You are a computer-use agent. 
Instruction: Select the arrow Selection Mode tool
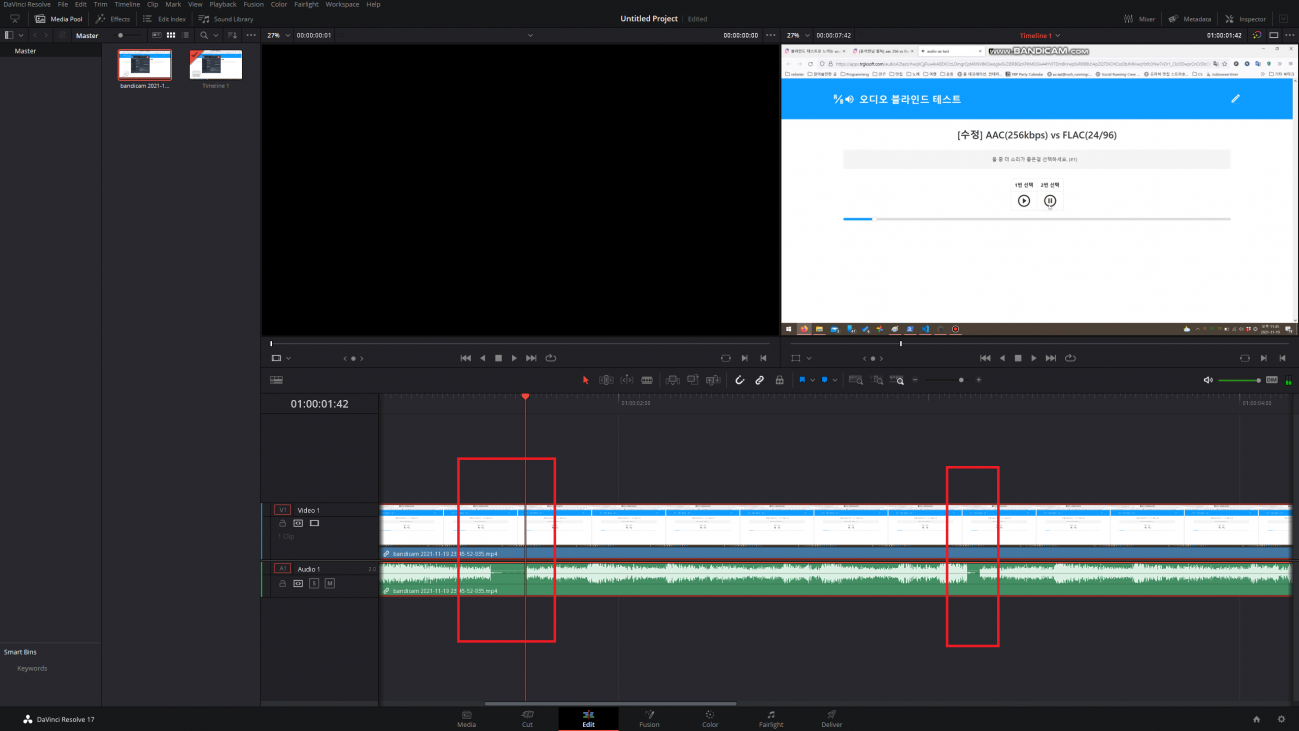click(587, 380)
